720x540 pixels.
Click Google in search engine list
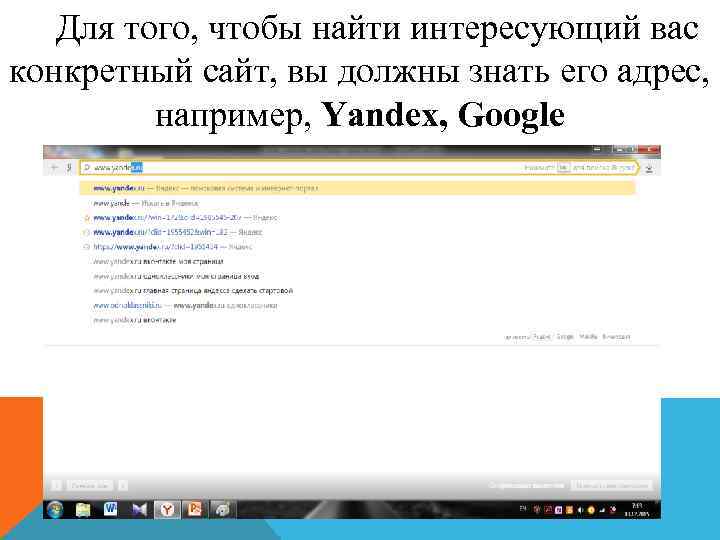(565, 337)
